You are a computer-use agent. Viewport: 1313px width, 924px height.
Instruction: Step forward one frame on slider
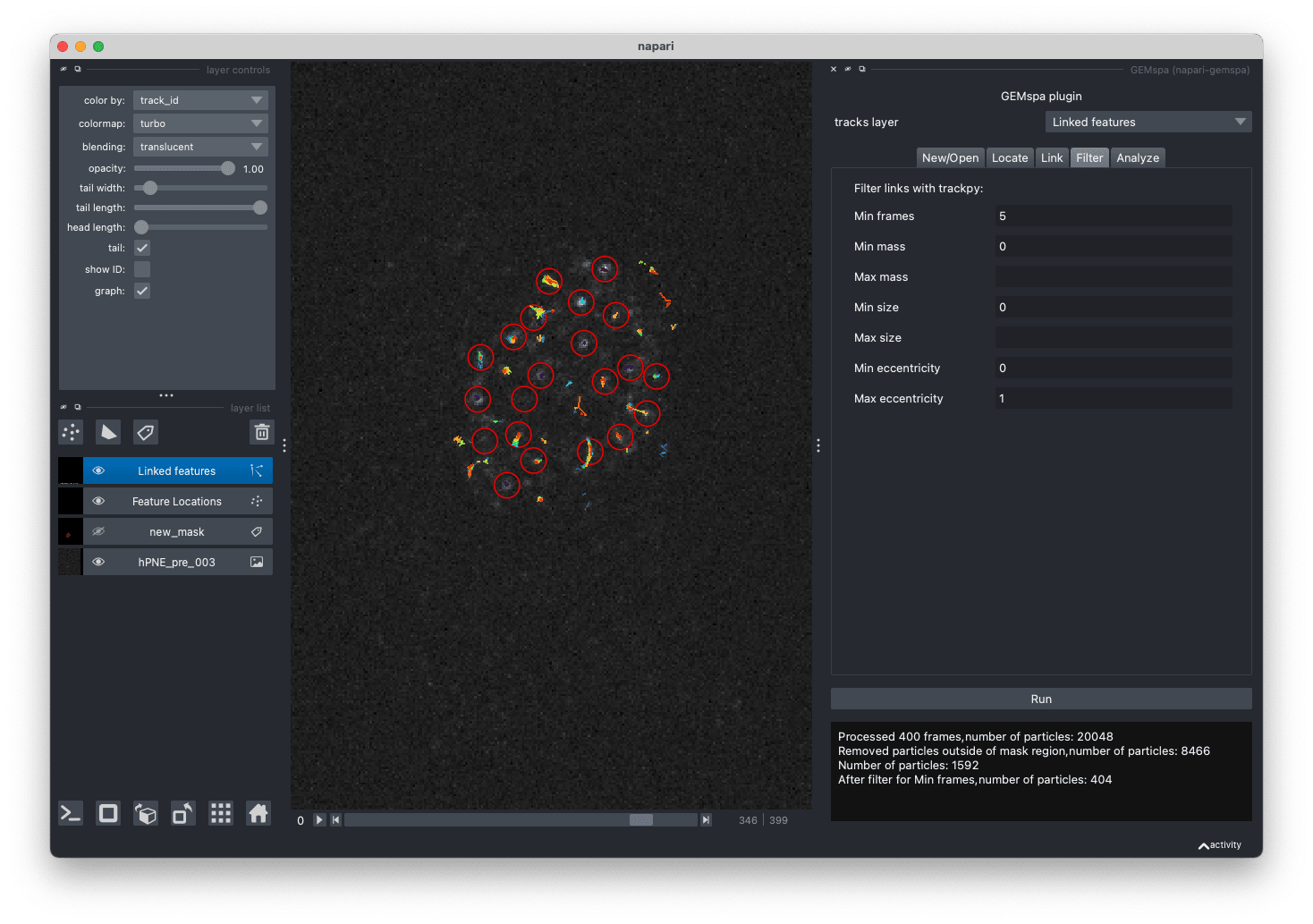coord(706,820)
